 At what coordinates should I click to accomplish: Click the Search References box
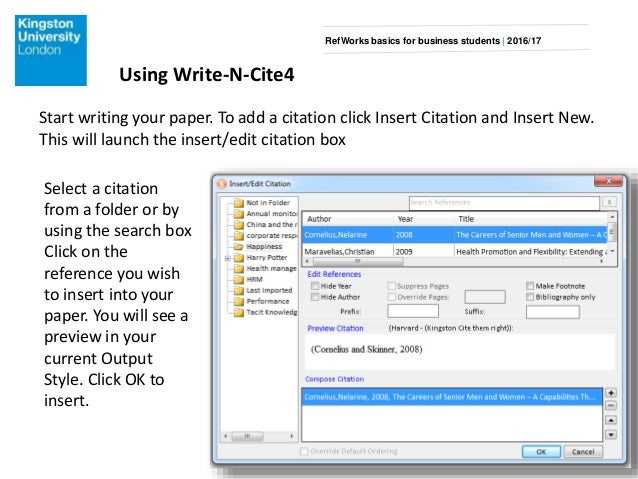pyautogui.click(x=504, y=202)
